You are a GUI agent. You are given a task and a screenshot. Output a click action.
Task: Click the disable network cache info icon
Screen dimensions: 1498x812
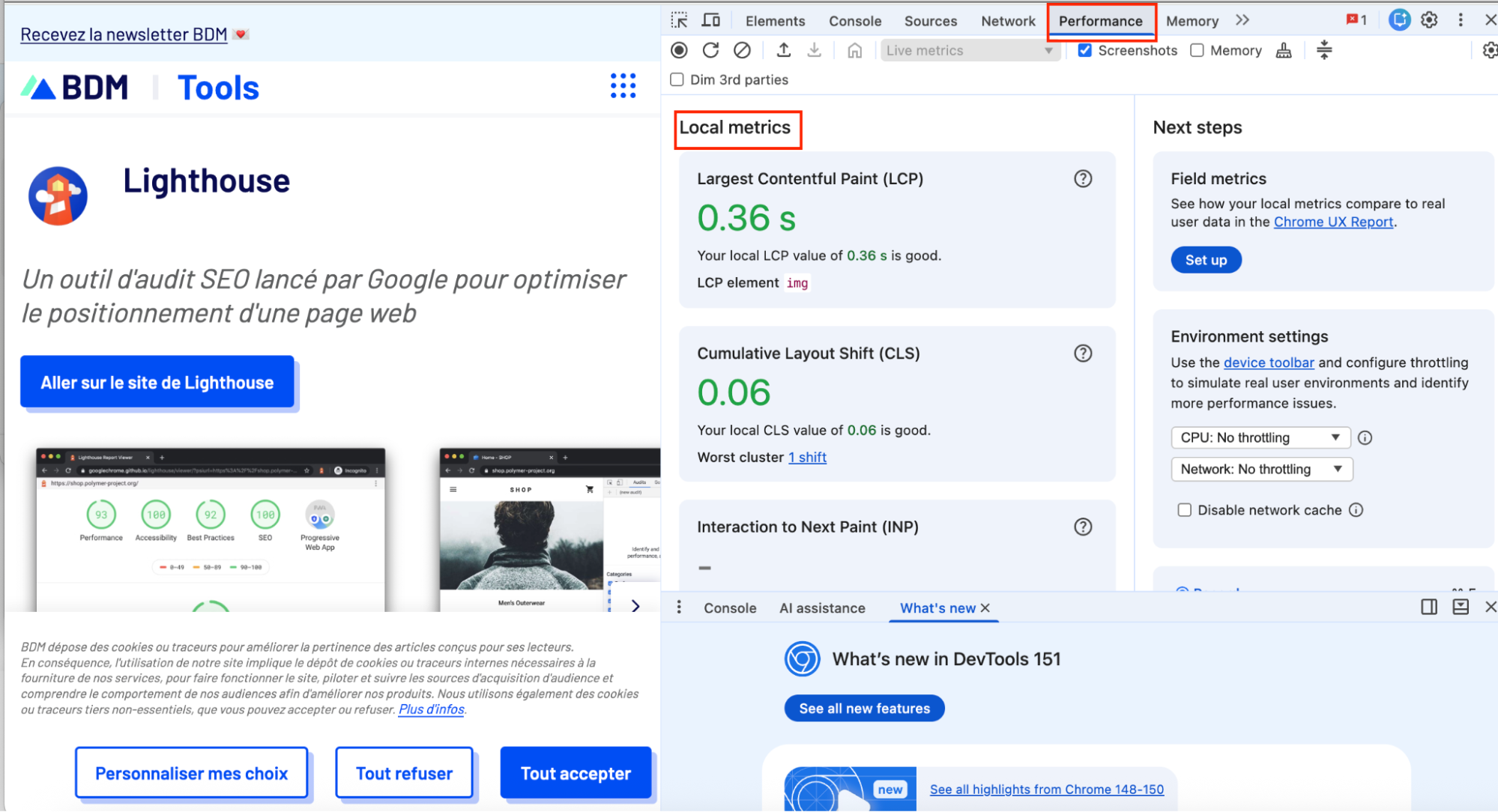coord(1356,510)
